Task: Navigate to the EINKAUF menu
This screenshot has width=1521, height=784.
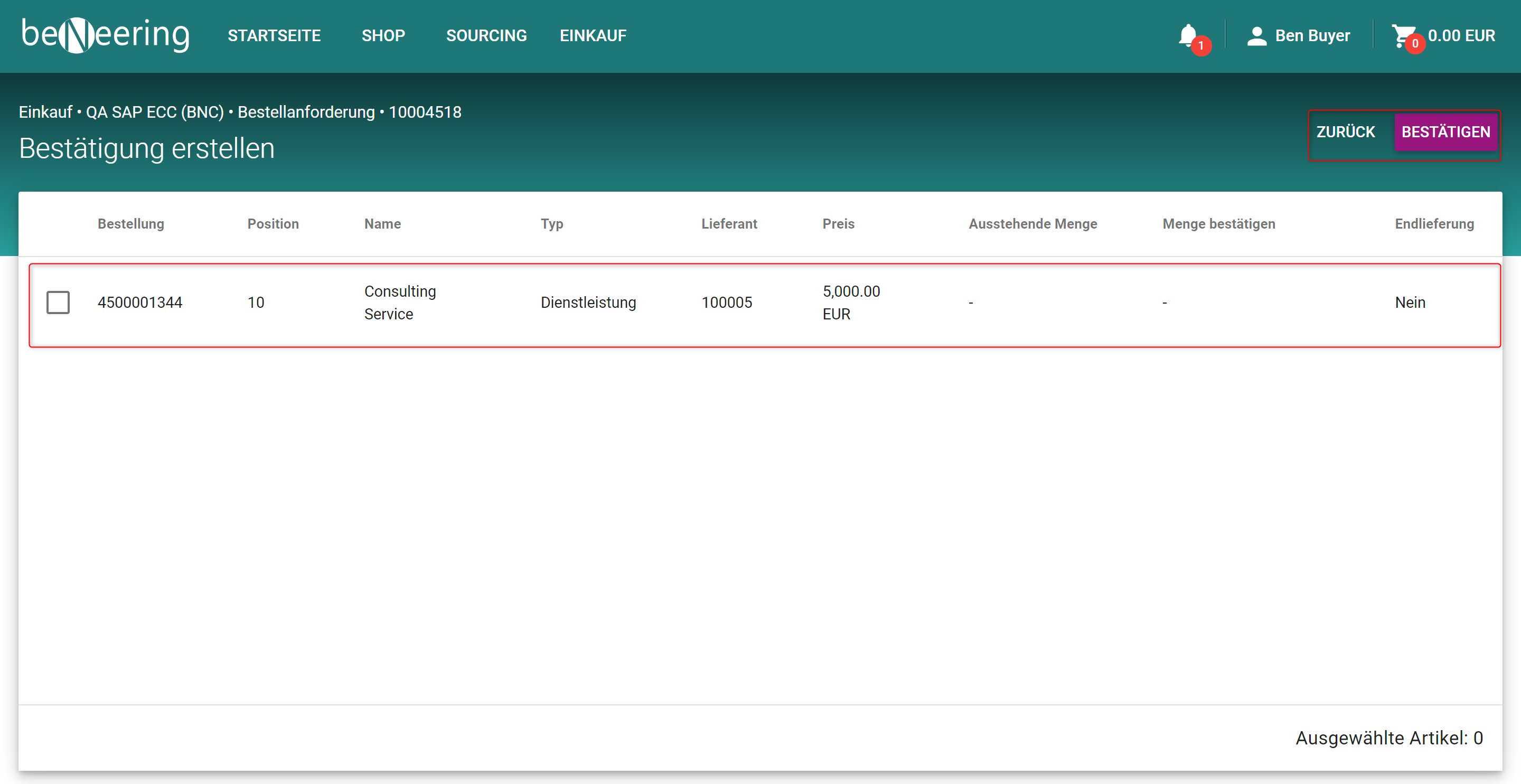Action: point(593,36)
